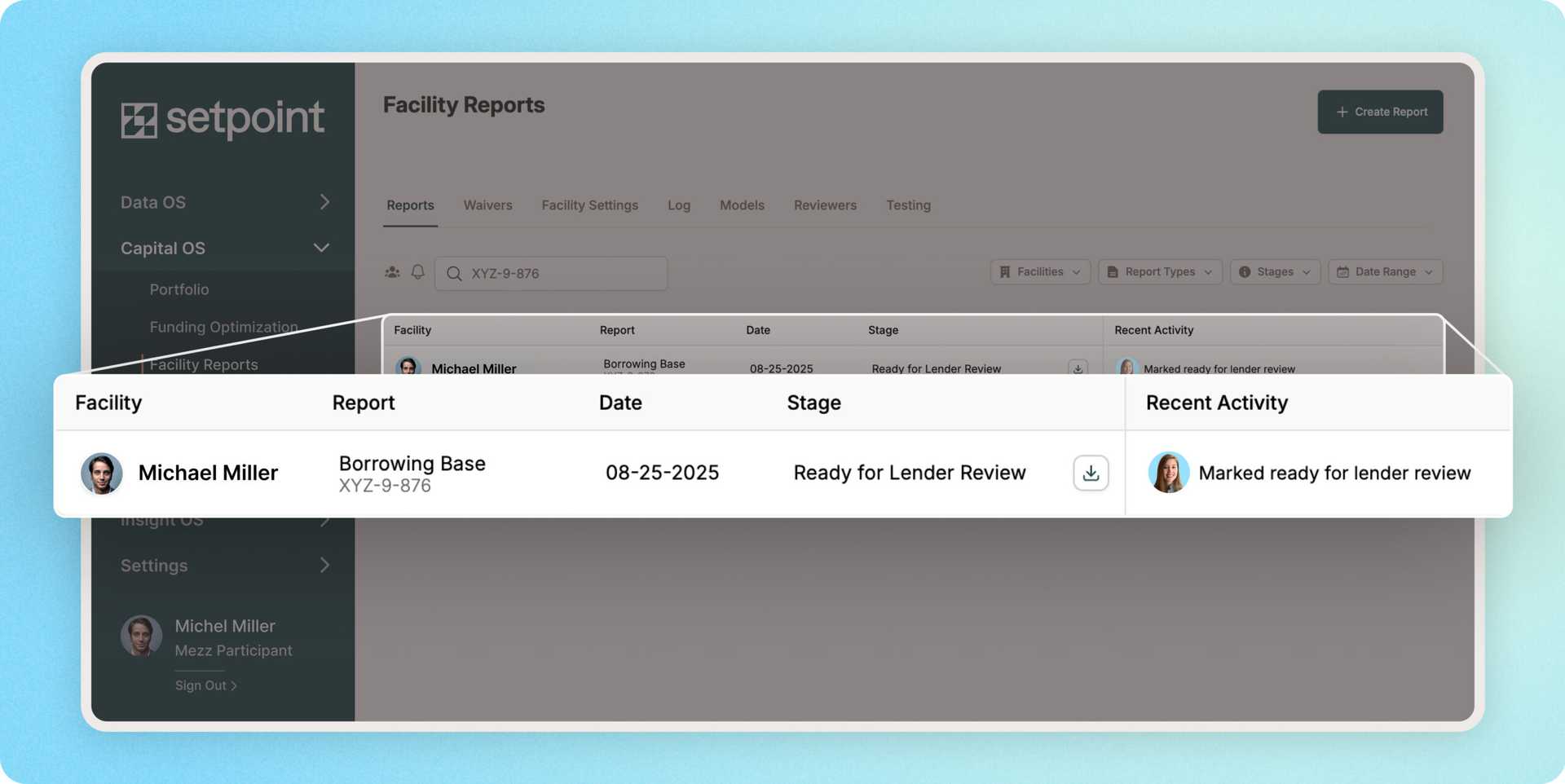Click the search field containing XYZ-9-876
Viewport: 1565px width, 784px height.
point(562,274)
